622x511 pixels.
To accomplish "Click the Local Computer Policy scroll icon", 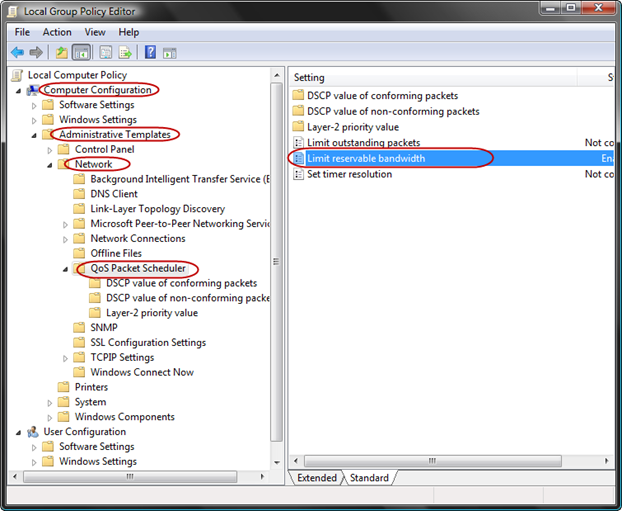I will 17,75.
